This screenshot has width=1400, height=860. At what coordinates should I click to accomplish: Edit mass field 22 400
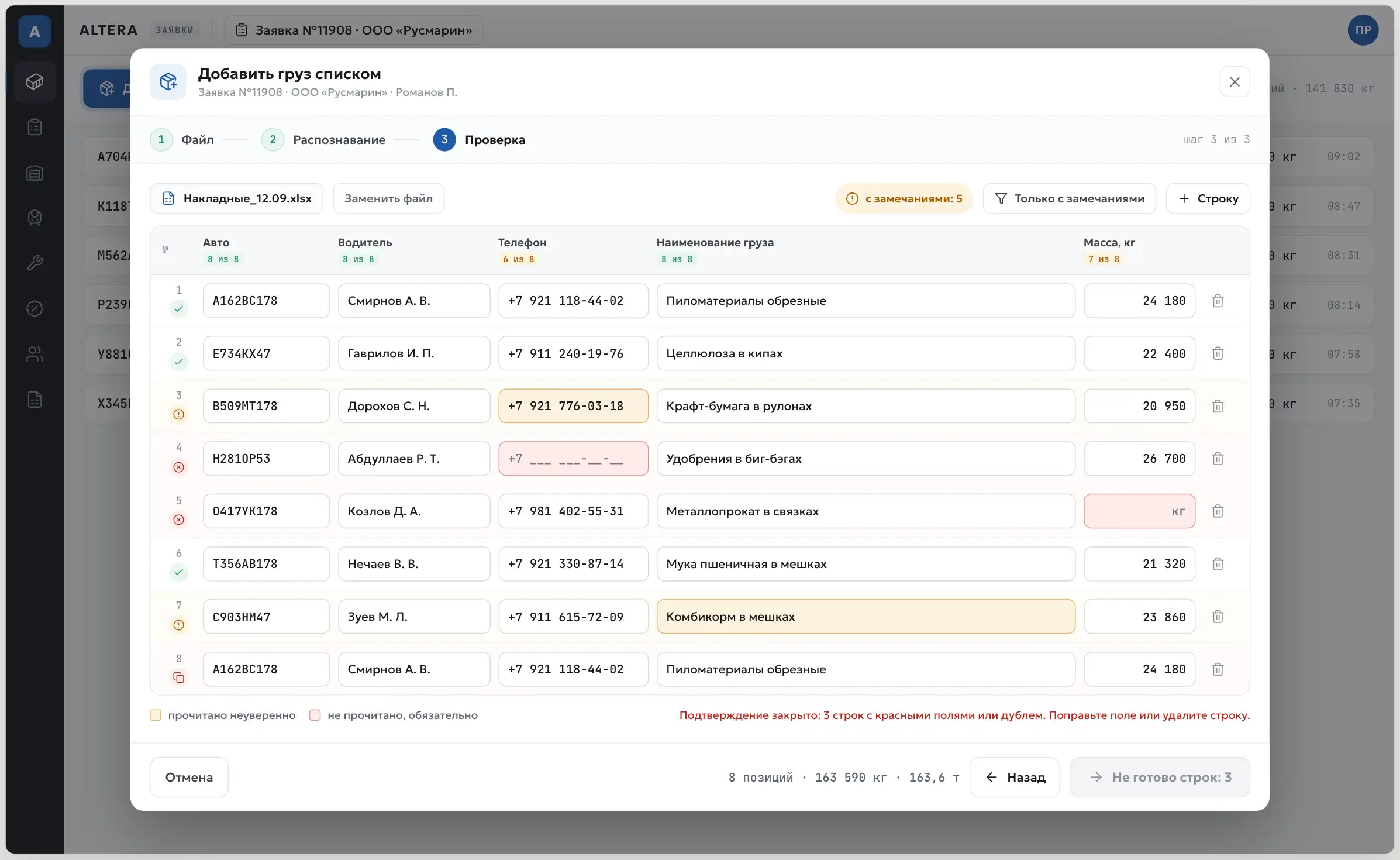1139,353
